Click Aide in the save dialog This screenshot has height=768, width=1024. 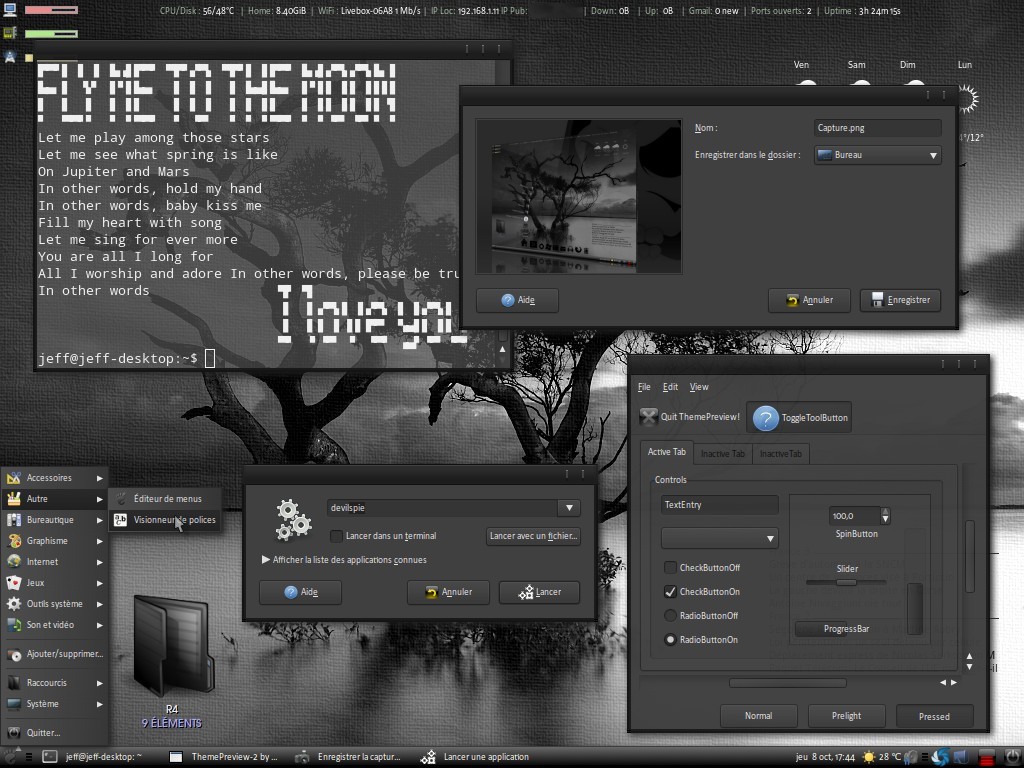coord(517,300)
